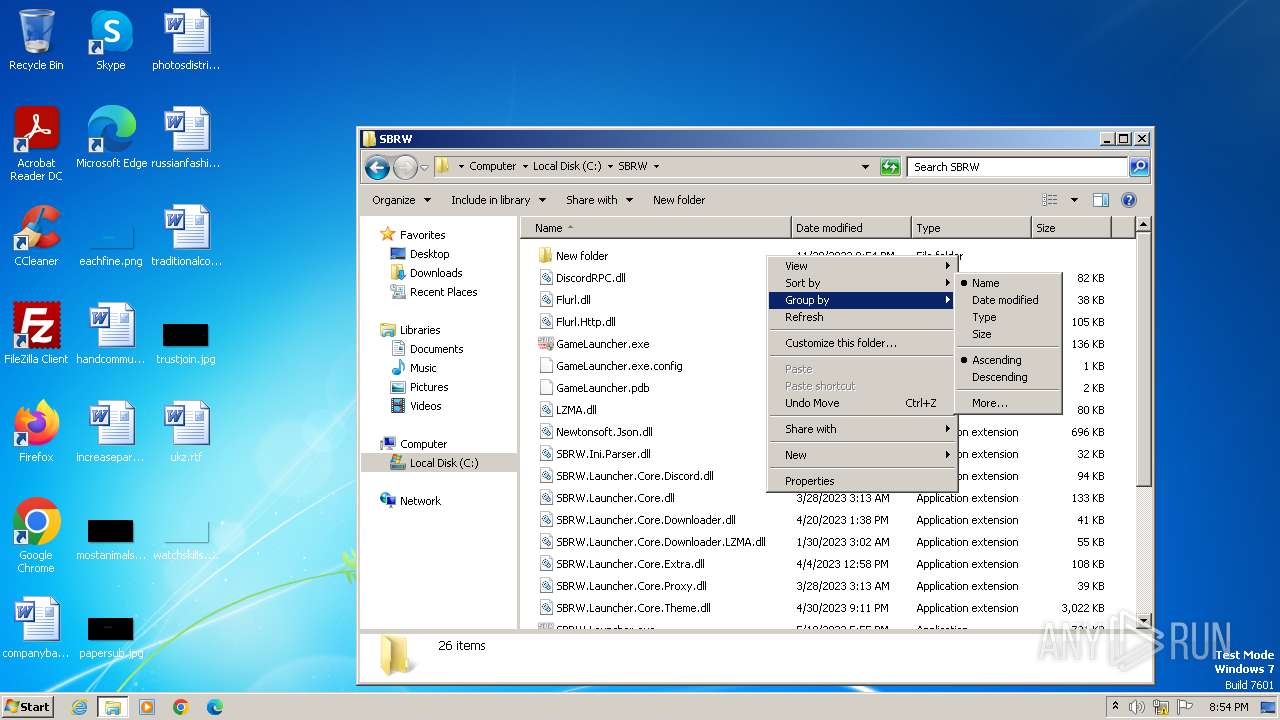Screen dimensions: 1280x720
Task: Click Refresh in the context menu
Action: (x=862, y=317)
